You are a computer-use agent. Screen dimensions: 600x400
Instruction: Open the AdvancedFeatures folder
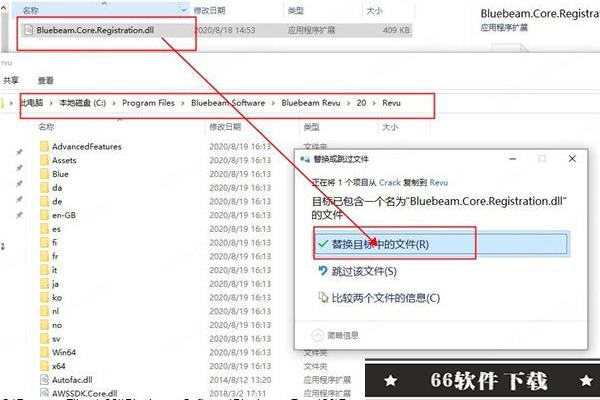[x=86, y=147]
